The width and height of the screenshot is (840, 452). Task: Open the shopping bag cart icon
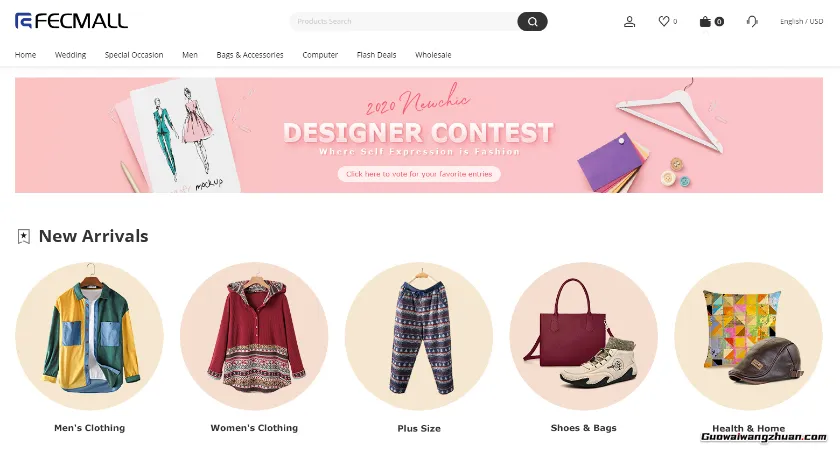pos(706,21)
